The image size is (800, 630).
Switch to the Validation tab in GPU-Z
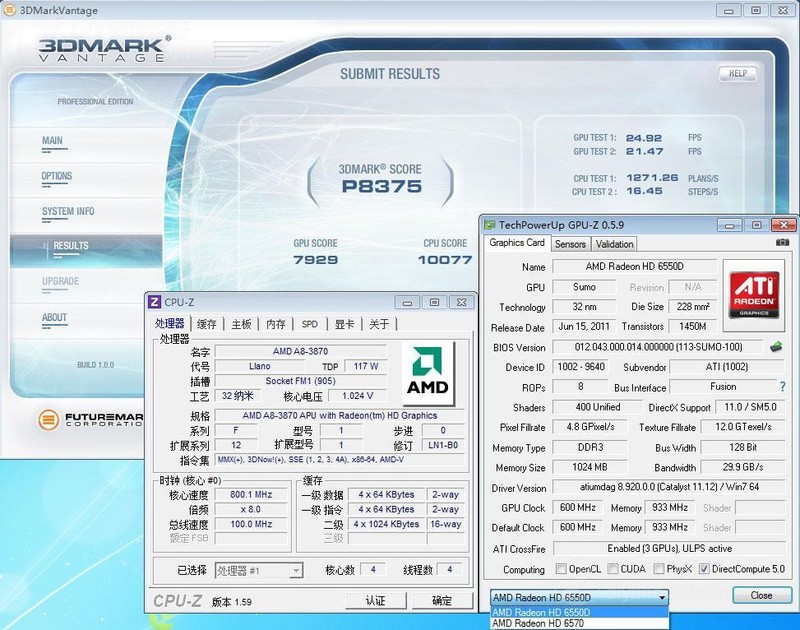pos(614,244)
